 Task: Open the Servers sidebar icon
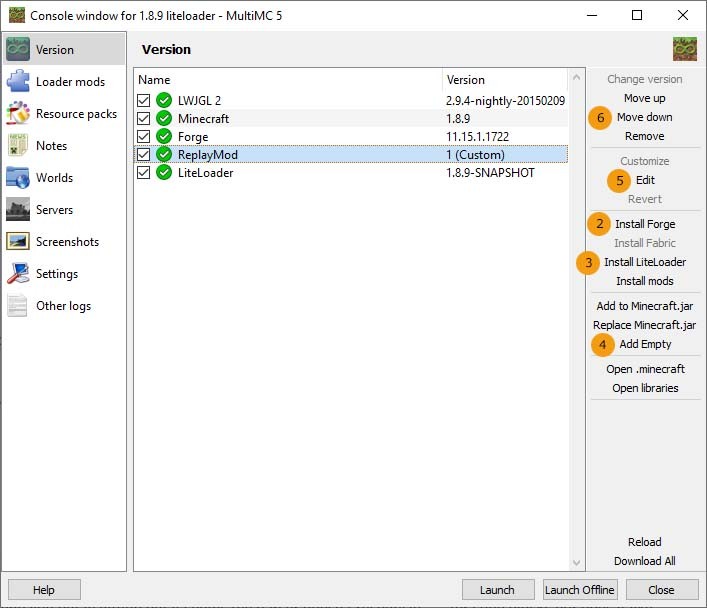click(18, 210)
